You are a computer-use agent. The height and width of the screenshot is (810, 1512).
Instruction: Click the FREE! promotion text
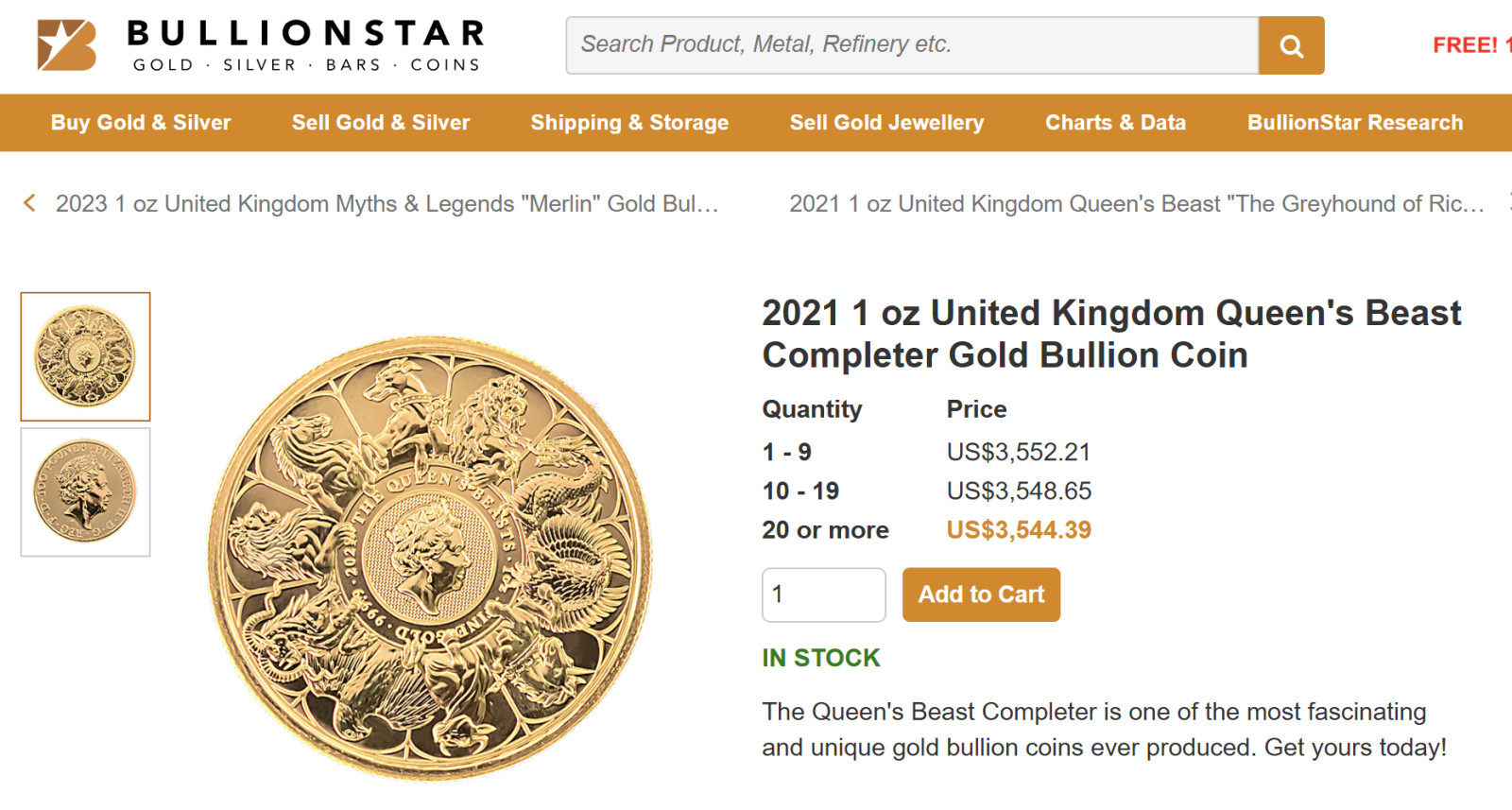(1469, 45)
